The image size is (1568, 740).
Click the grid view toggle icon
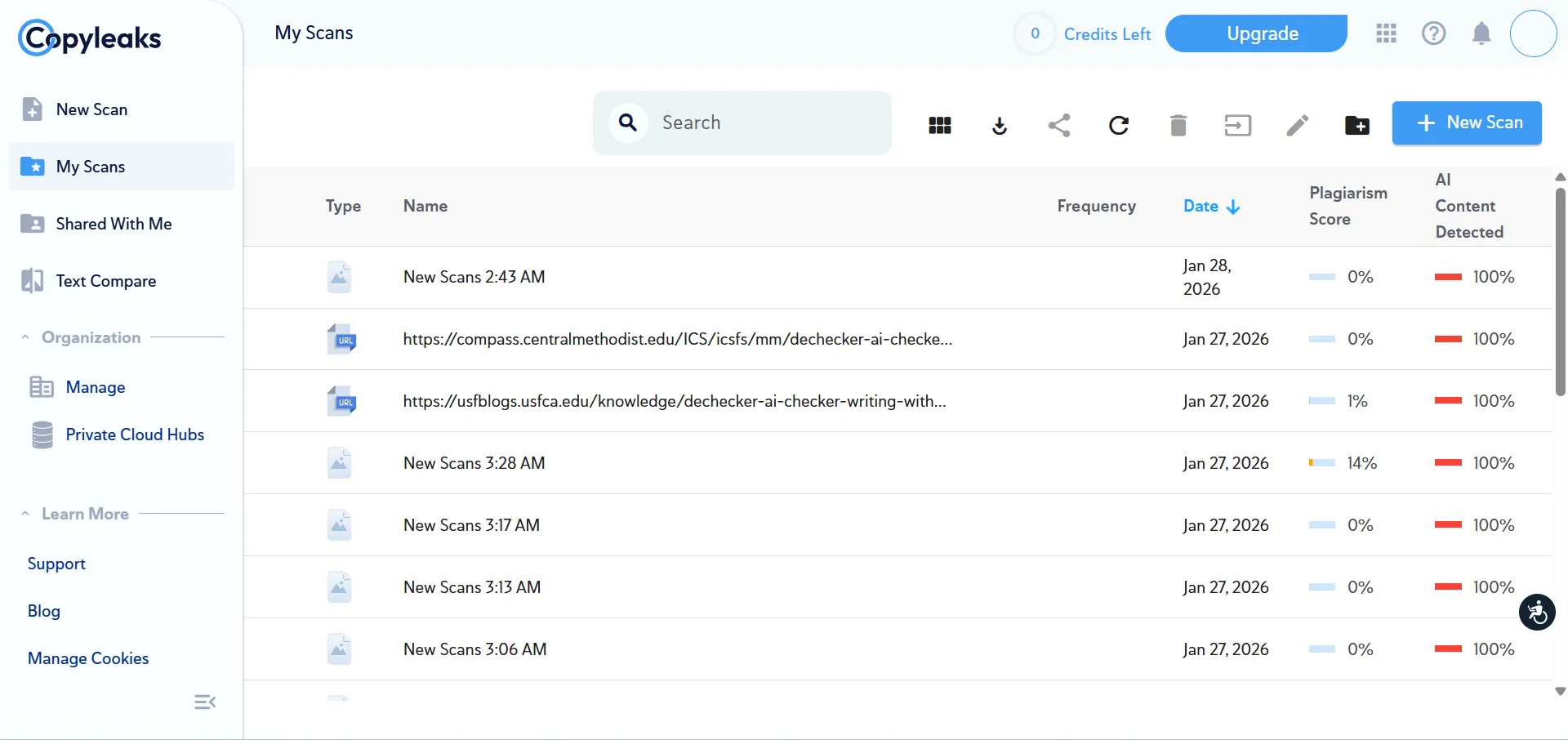point(940,125)
